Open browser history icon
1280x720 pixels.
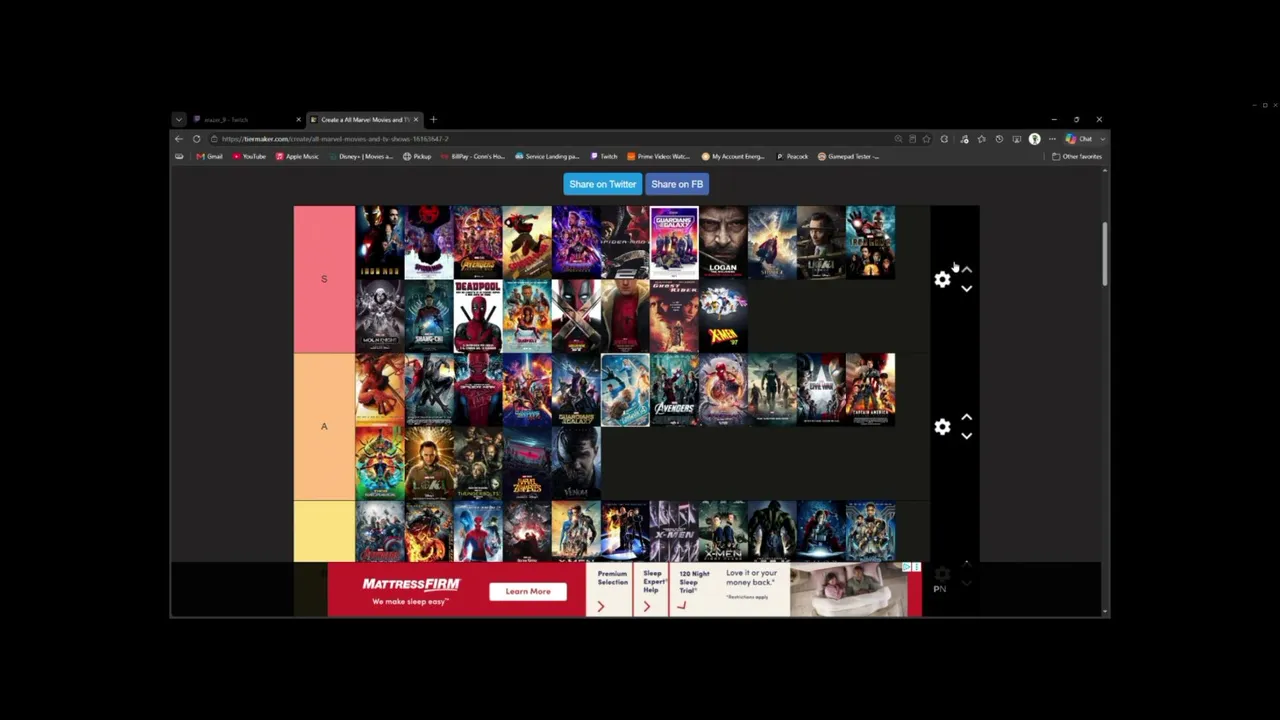point(999,139)
